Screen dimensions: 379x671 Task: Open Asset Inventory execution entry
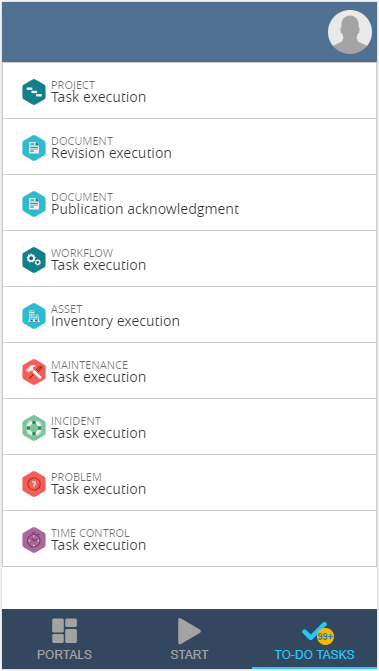[x=190, y=315]
